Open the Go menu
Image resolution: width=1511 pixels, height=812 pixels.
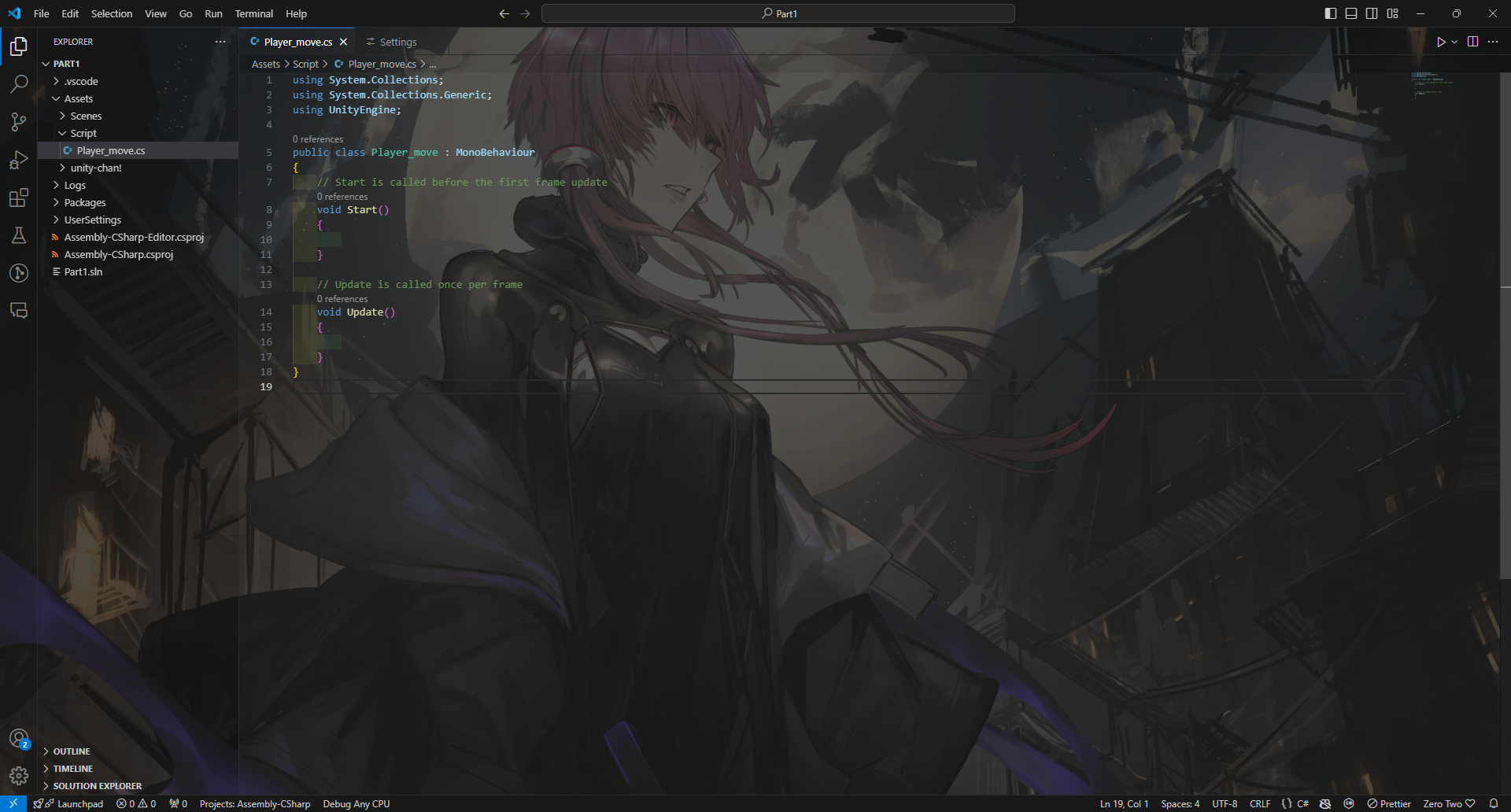[186, 13]
